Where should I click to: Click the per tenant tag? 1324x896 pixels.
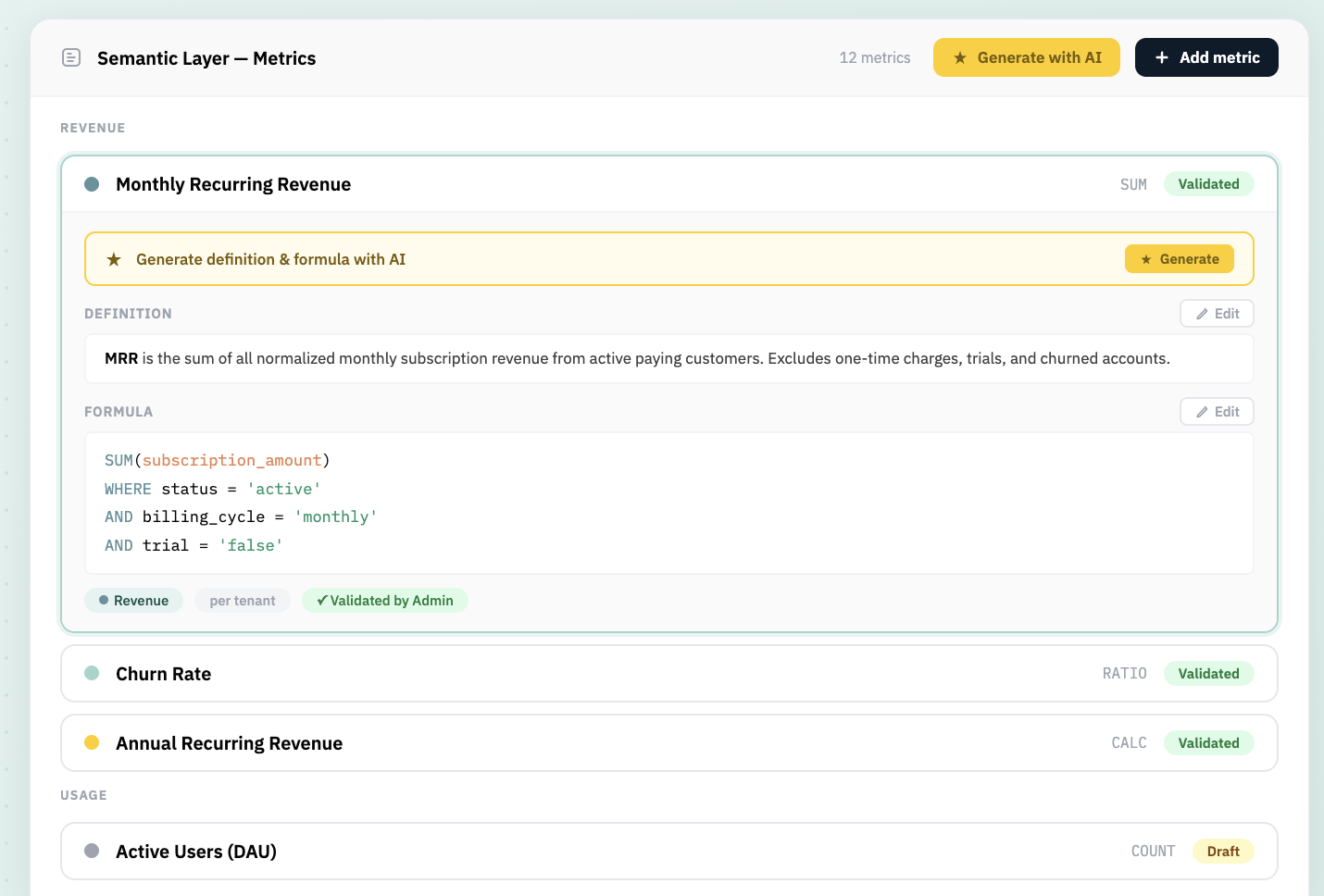[243, 601]
